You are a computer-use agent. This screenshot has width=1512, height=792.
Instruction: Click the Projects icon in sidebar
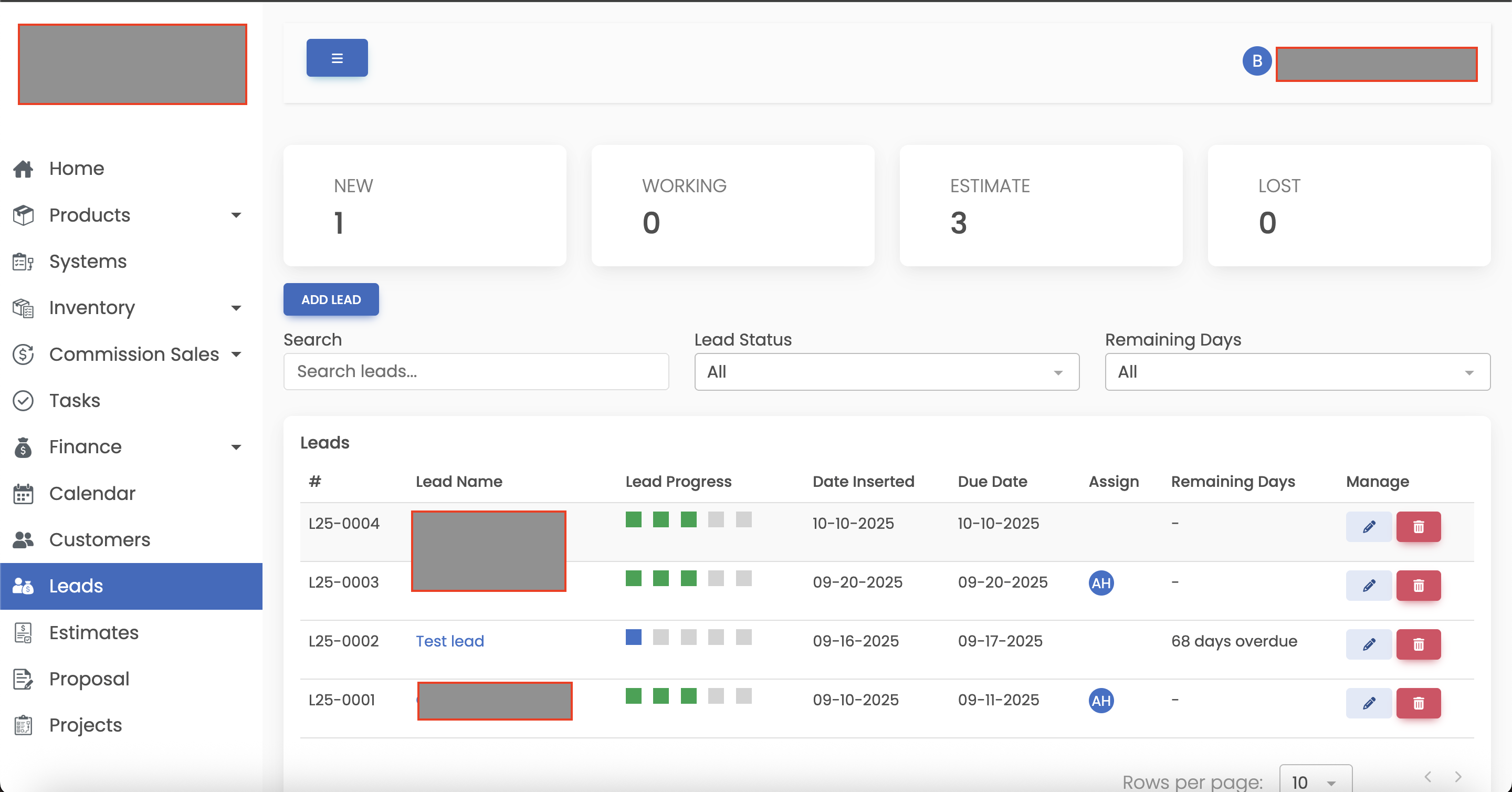click(24, 725)
